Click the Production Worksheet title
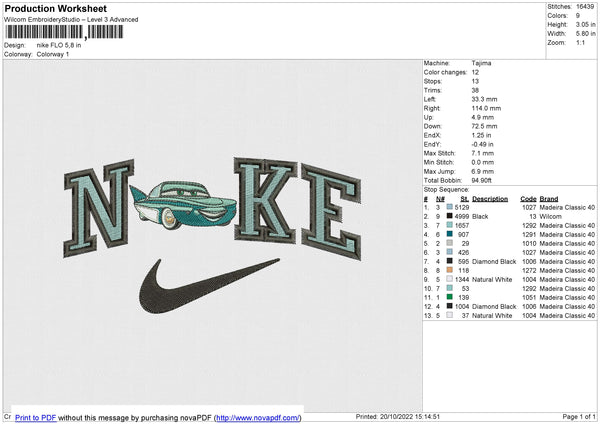The image size is (600, 424). tap(56, 8)
